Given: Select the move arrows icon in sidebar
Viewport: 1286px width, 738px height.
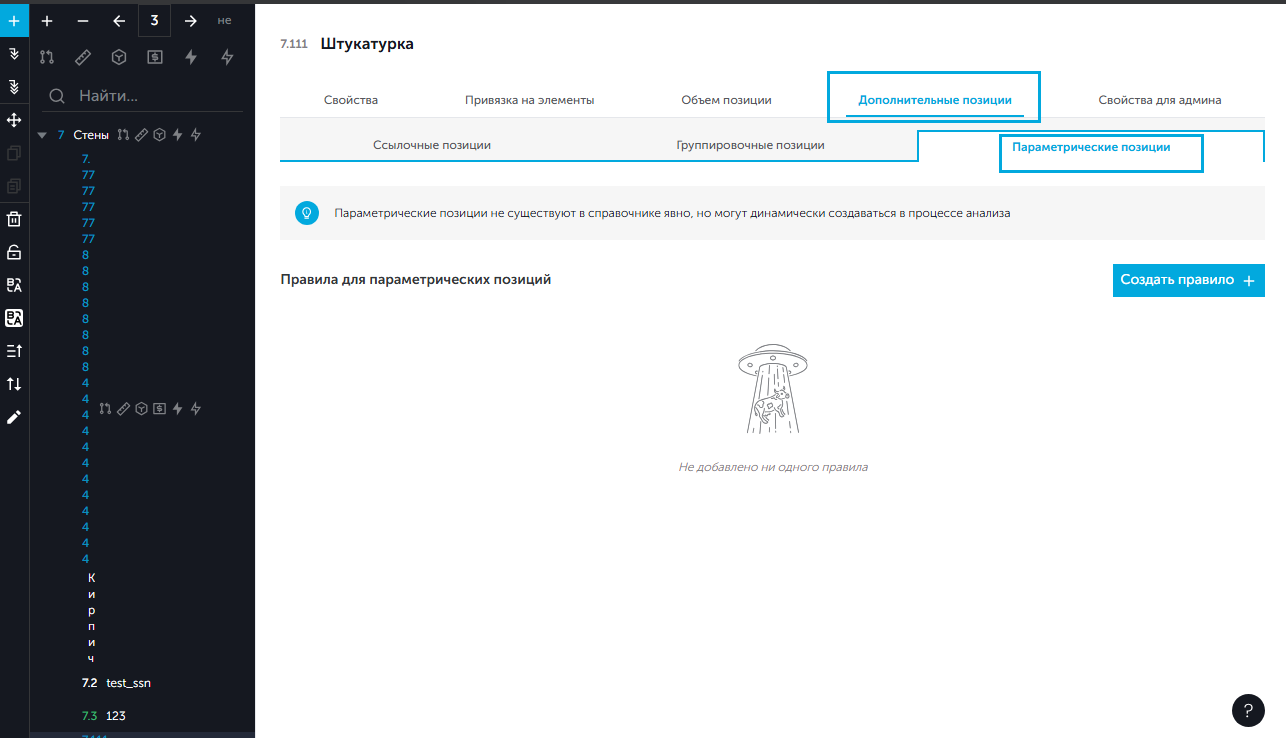Looking at the screenshot, I should tap(14, 120).
